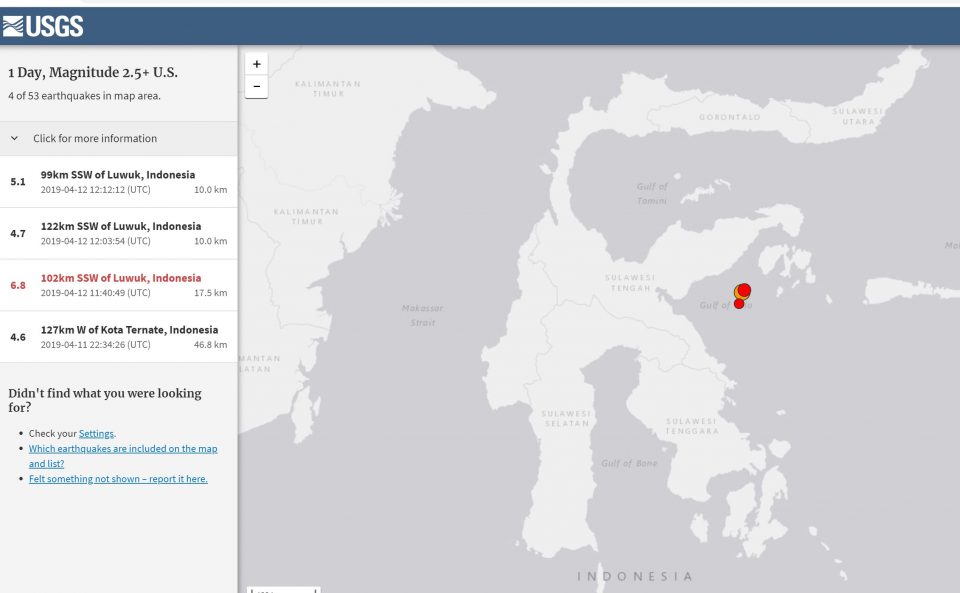Click the 'Gorontalo' region label on map

(730, 117)
